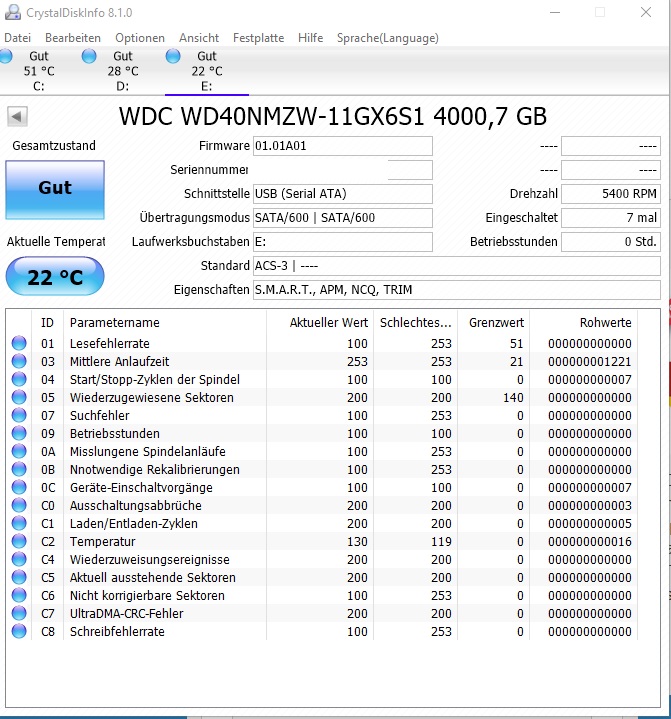Click the Eigenschaften field S.M.A.R.T., APM, NCQ, TRIM
Viewport: 671px width, 719px height.
[x=457, y=290]
